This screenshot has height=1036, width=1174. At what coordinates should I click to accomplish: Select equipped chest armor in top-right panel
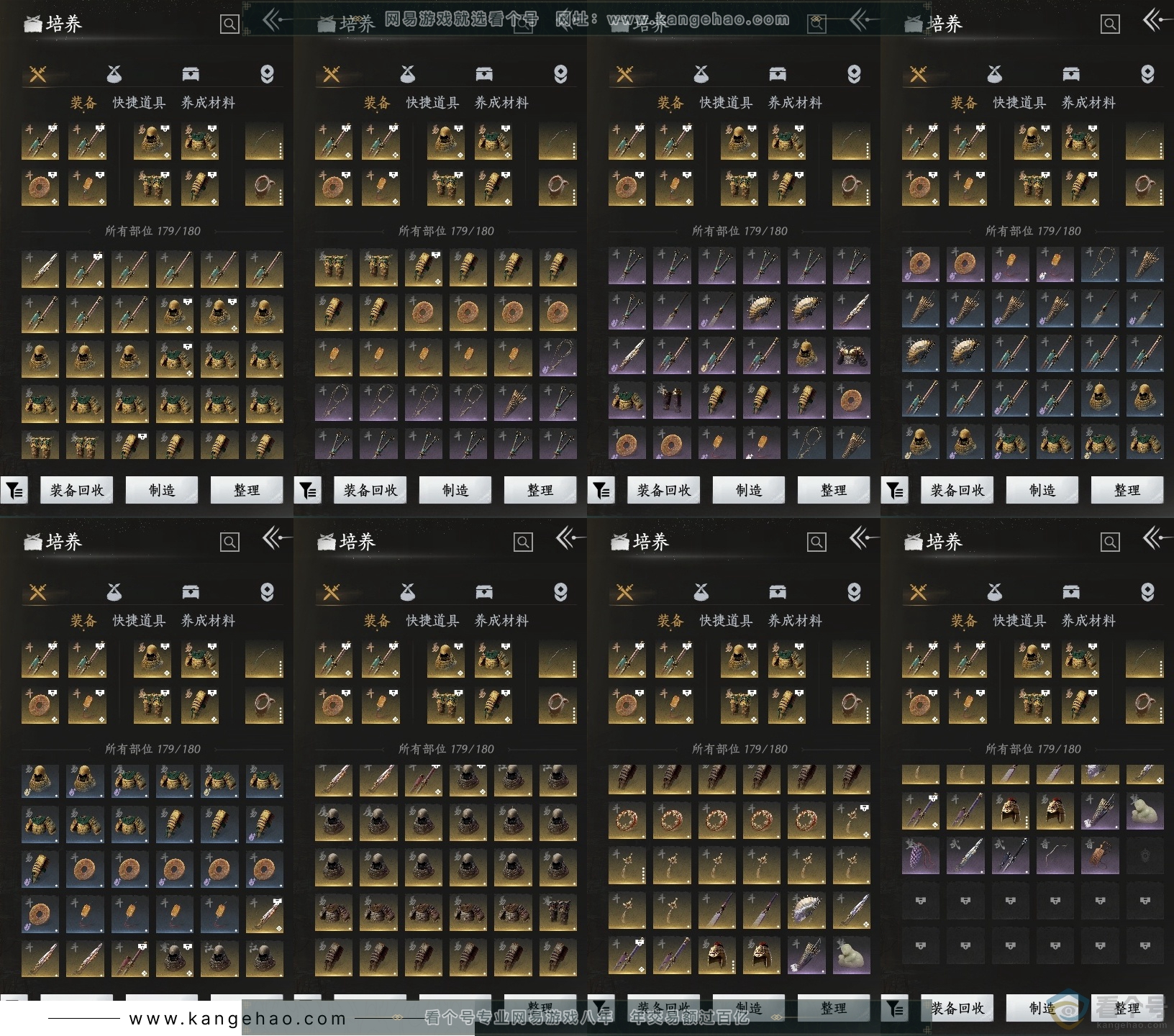click(1080, 141)
